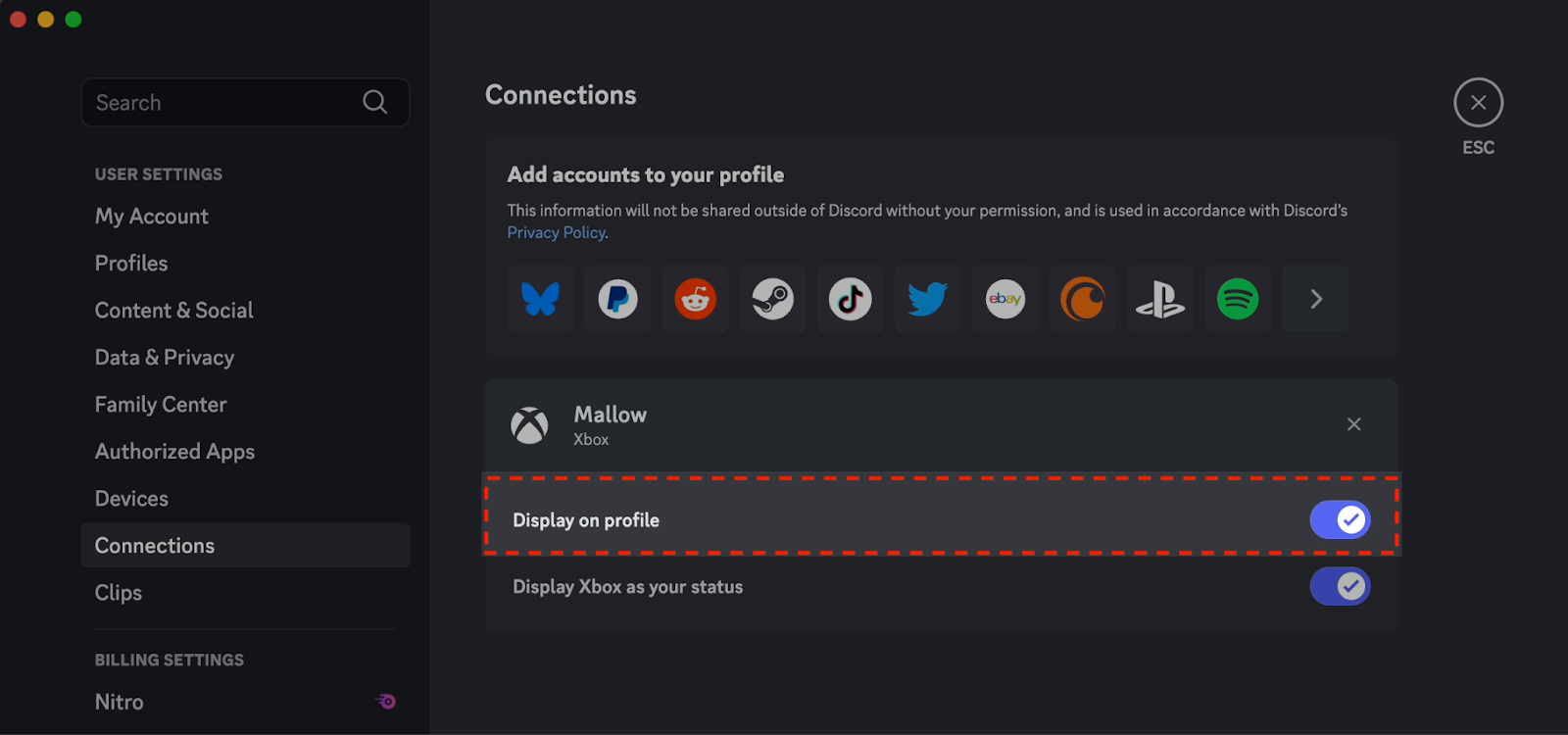This screenshot has width=1568, height=735.
Task: Link eBay account icon
Action: pos(1005,299)
